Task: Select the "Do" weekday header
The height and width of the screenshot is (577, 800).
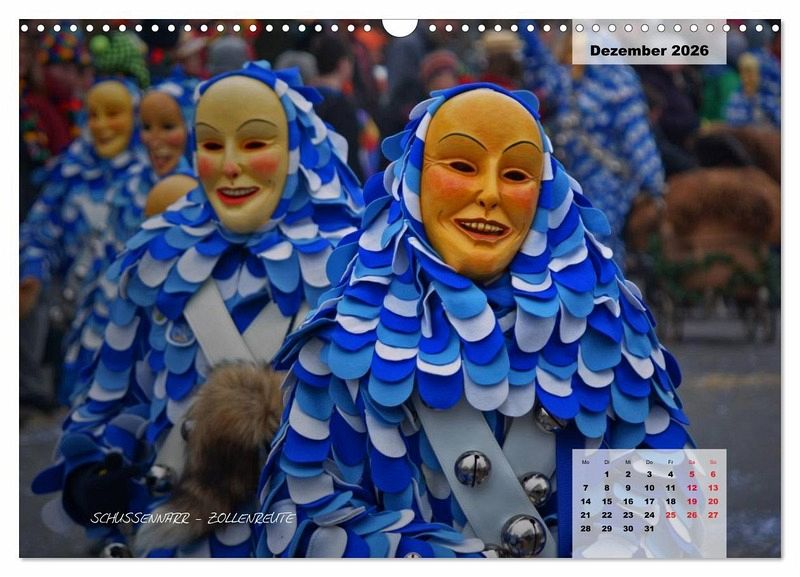Action: 649,462
